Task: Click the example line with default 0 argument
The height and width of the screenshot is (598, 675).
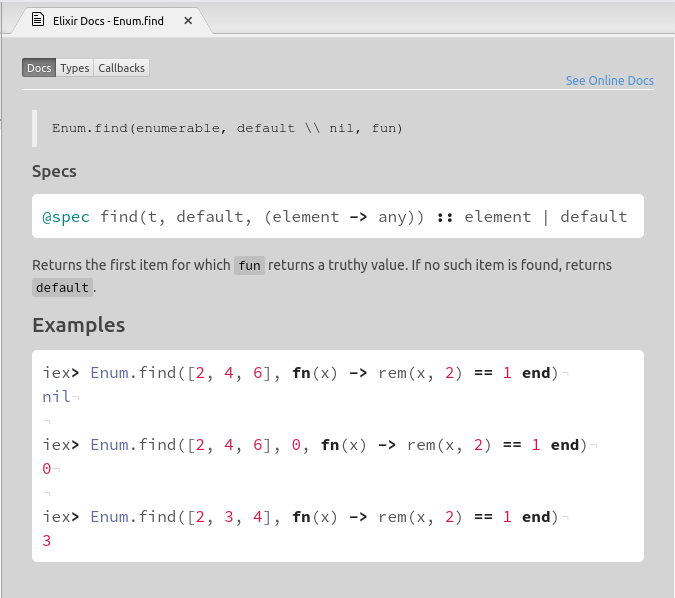Action: click(x=315, y=445)
